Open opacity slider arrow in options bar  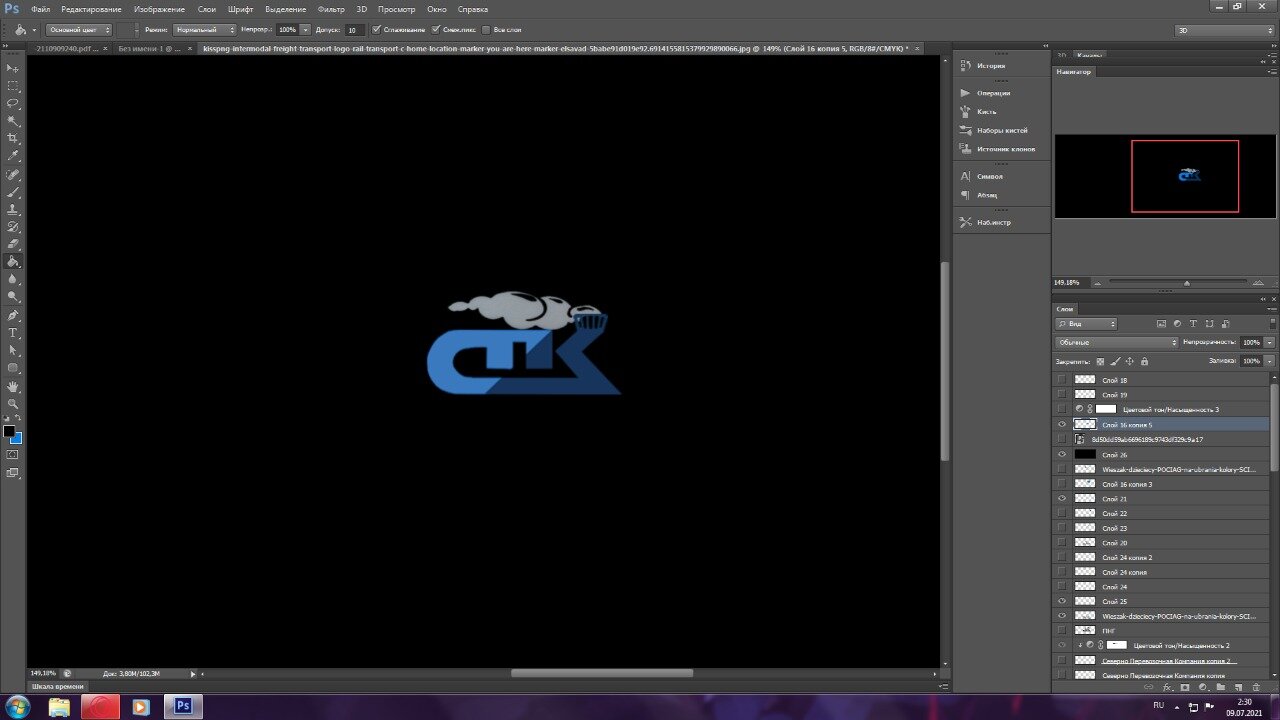click(x=305, y=30)
